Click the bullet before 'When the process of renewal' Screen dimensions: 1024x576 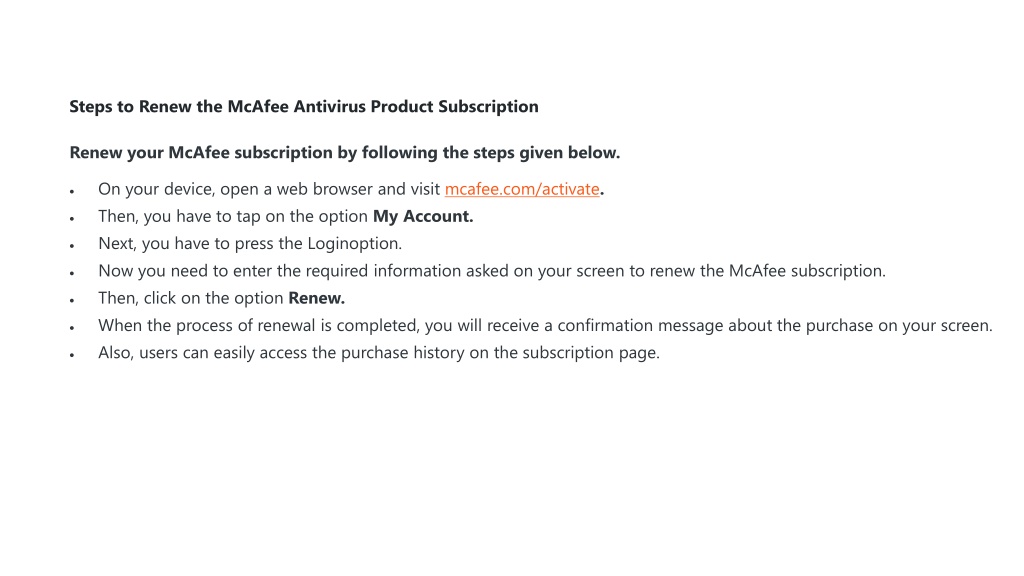click(x=72, y=328)
